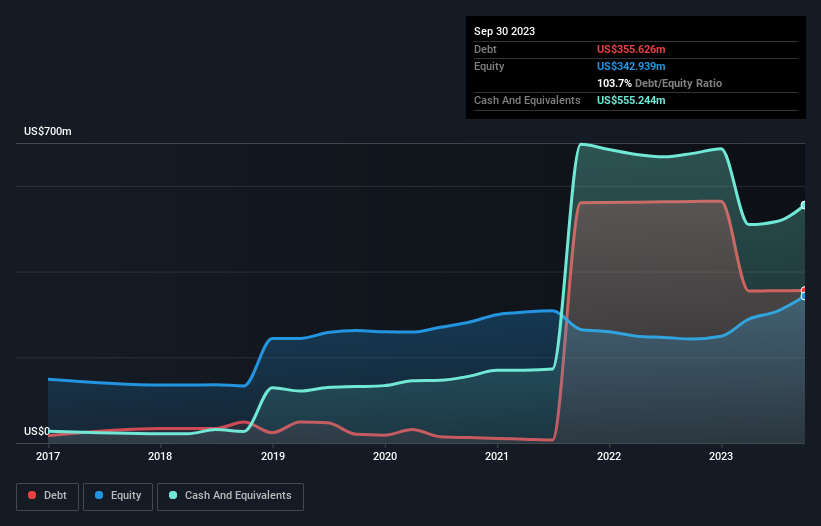Click the 2018 axis label

[x=160, y=456]
